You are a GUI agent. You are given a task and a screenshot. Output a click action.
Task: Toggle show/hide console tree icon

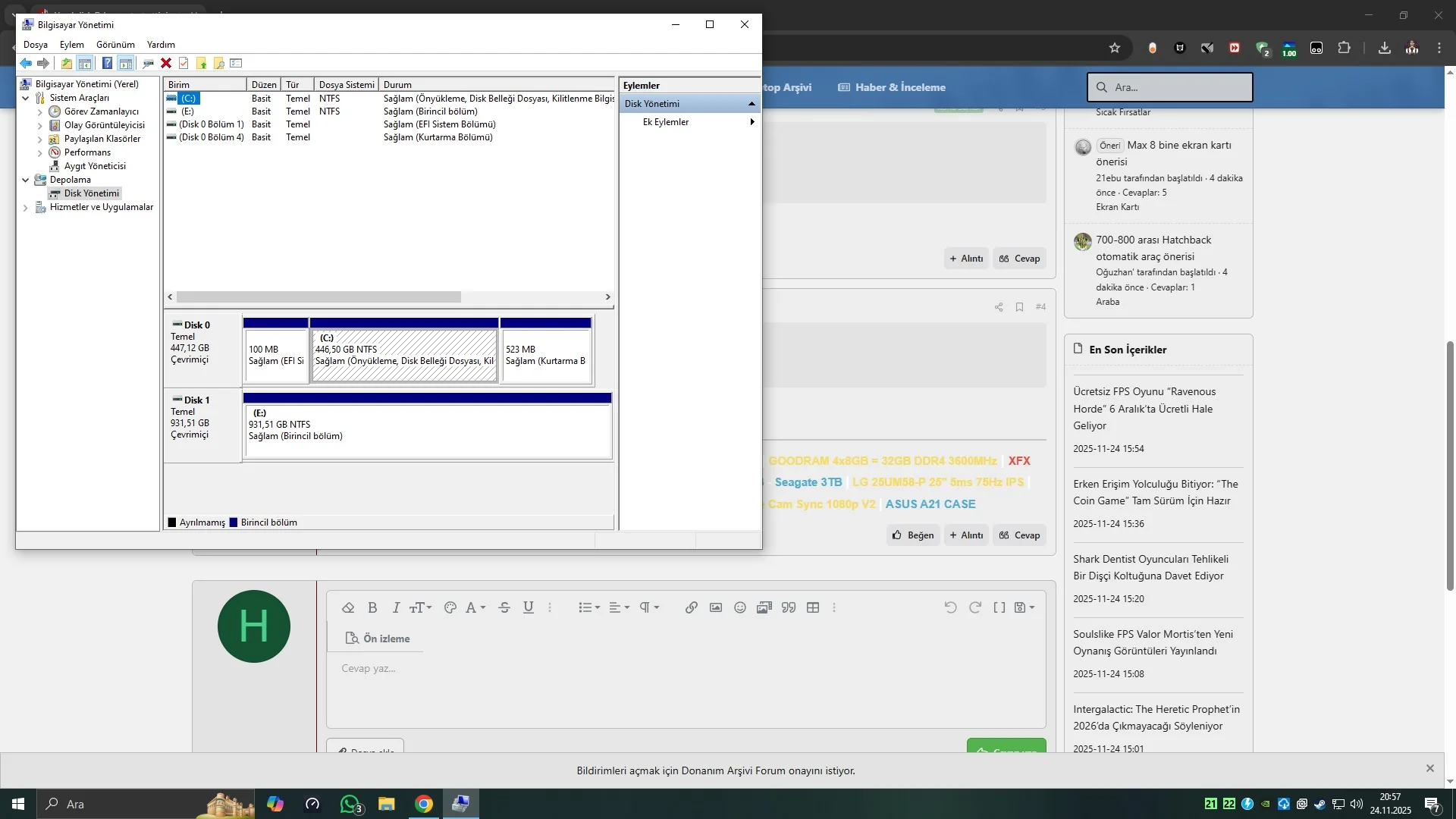(x=85, y=64)
